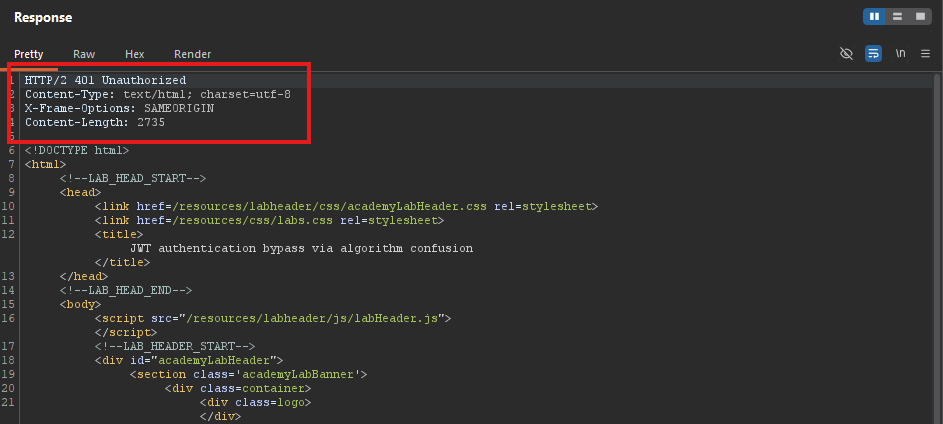Open response options hamburger menu

926,54
